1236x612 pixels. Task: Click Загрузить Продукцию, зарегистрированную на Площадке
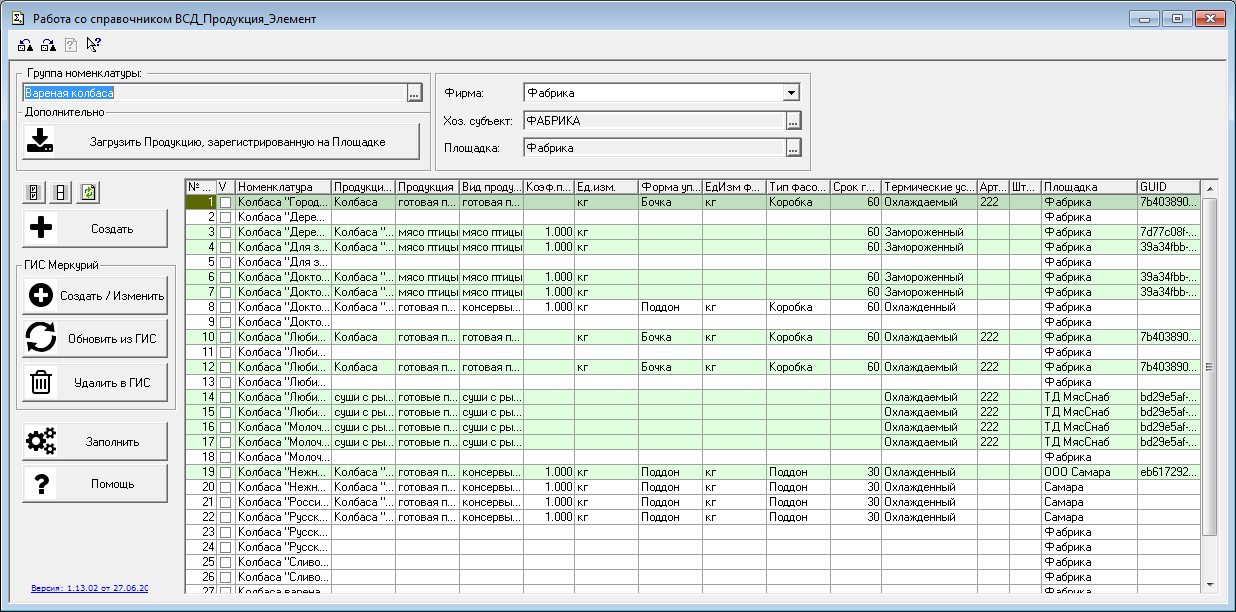point(221,142)
